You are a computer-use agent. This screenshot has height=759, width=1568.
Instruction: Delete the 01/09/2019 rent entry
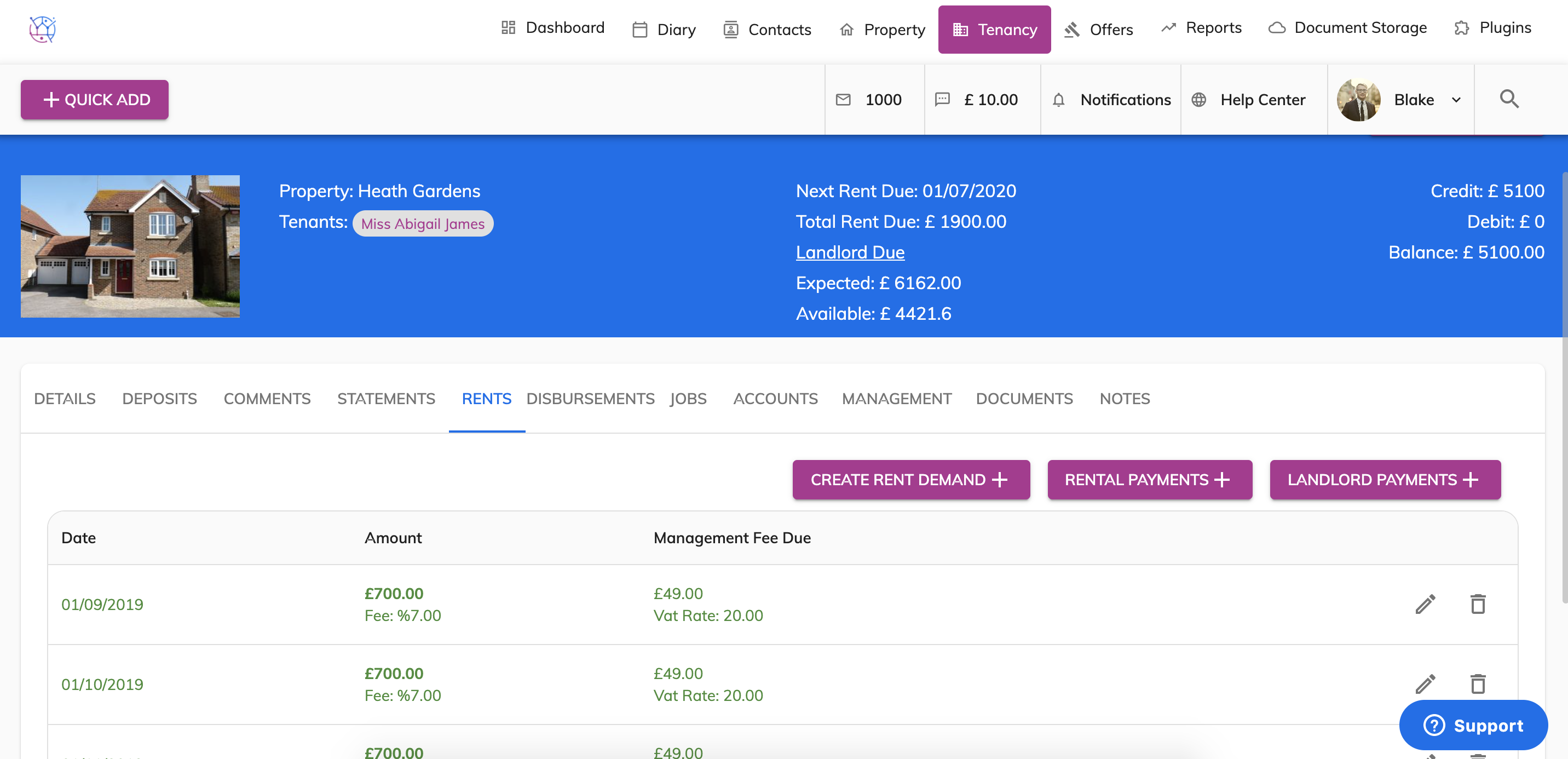pos(1478,604)
